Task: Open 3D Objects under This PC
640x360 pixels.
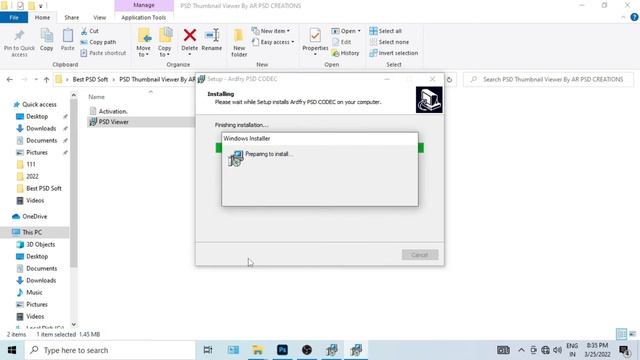Action: coord(40,244)
